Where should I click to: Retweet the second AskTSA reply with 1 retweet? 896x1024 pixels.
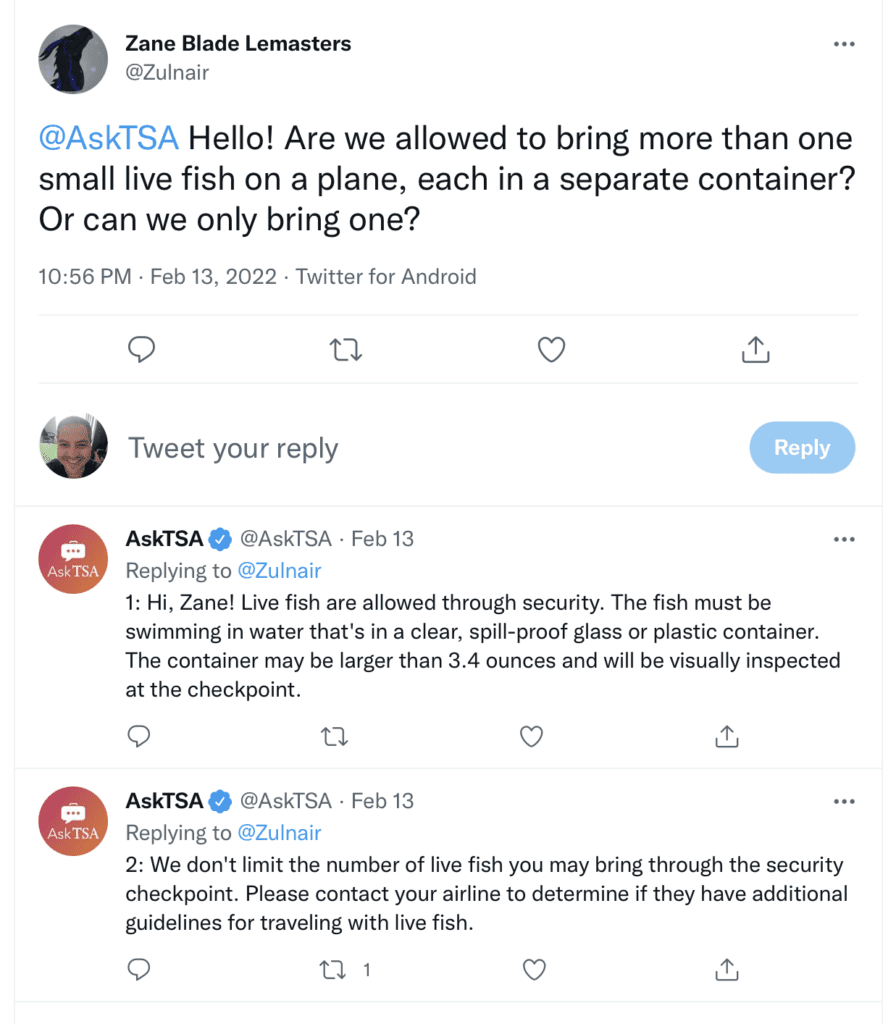333,970
